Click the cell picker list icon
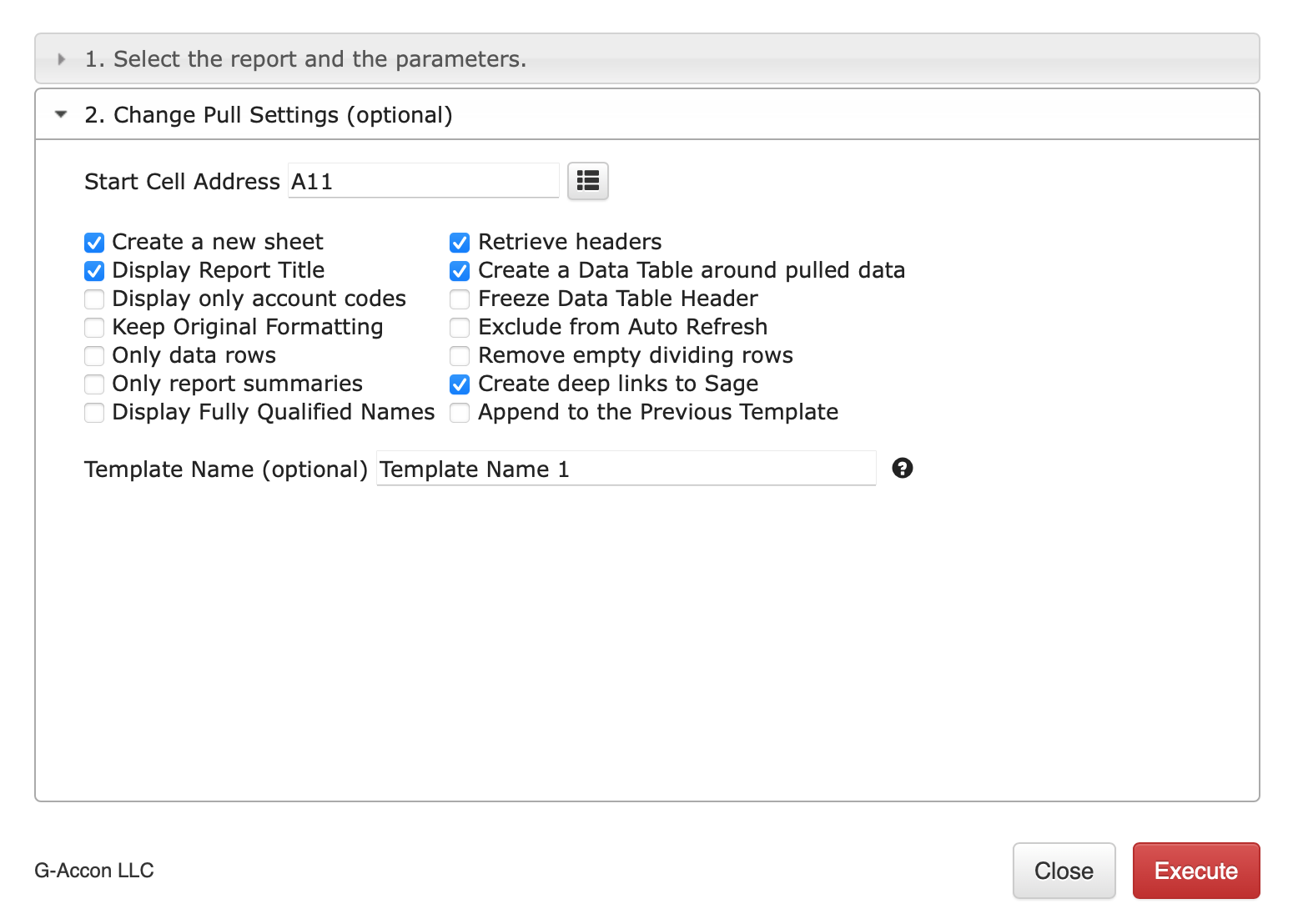This screenshot has height=924, width=1308. [588, 181]
